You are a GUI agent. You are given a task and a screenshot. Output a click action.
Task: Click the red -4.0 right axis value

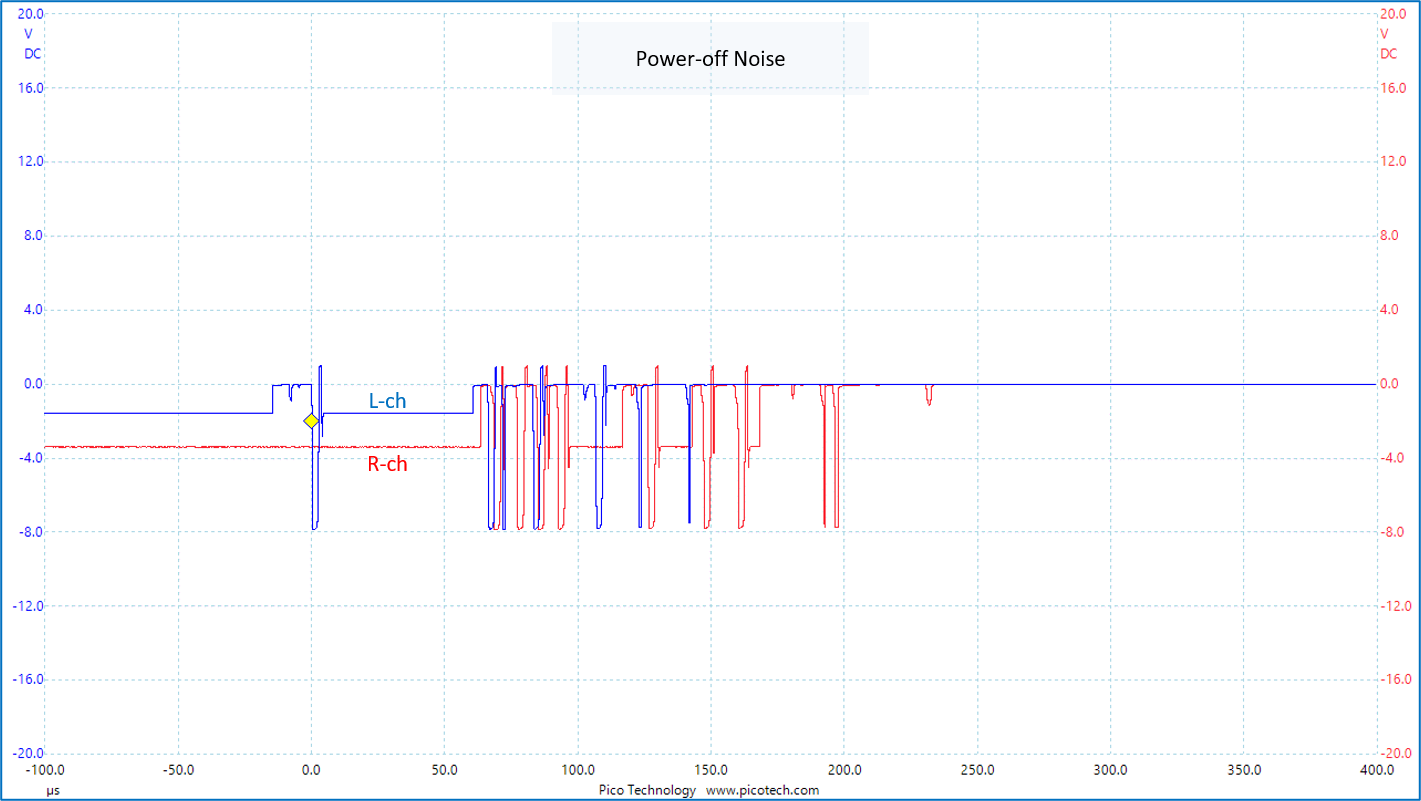[1391, 458]
